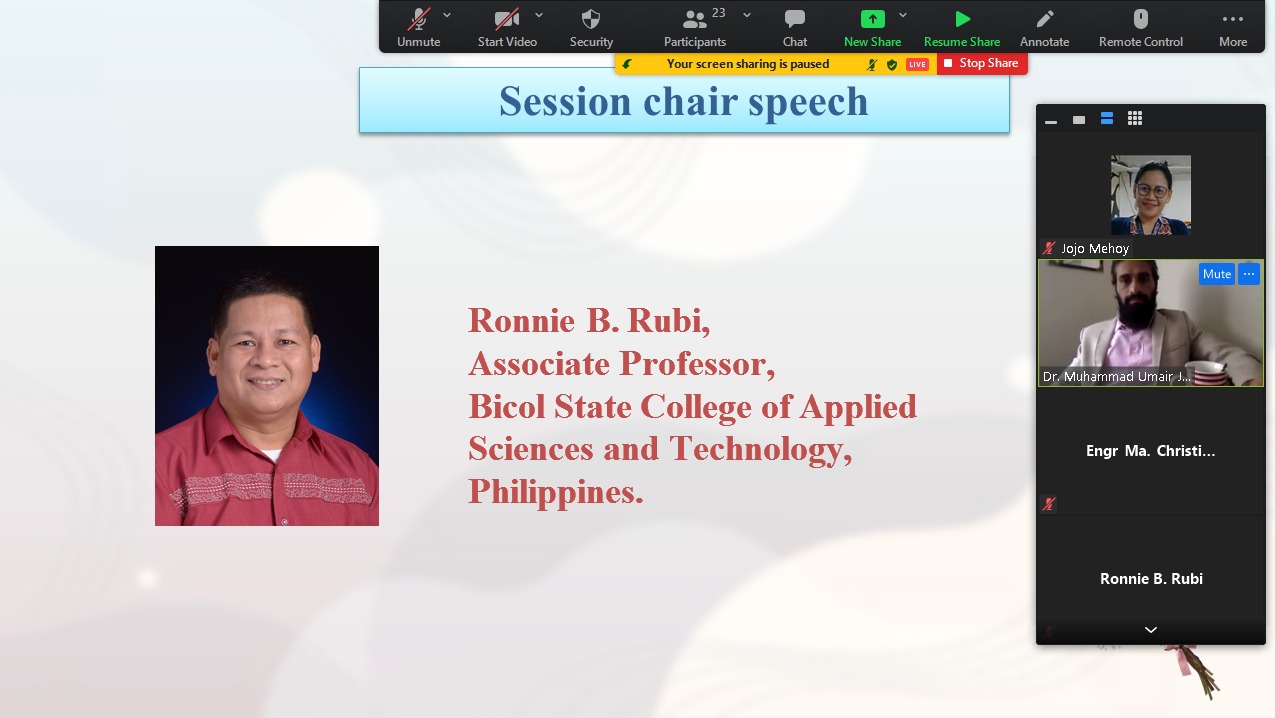Switch video panel to single speaker view
Image resolution: width=1275 pixels, height=718 pixels.
[1079, 119]
